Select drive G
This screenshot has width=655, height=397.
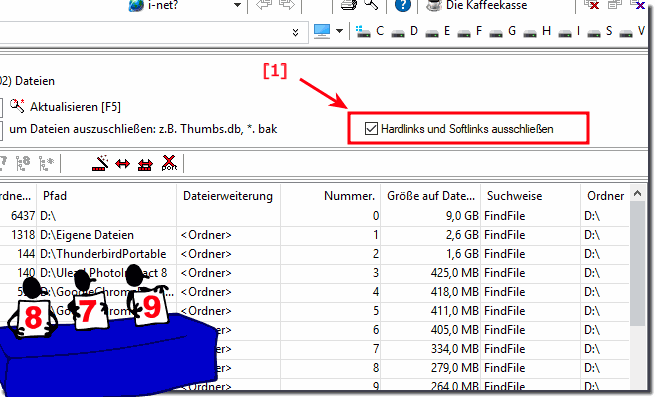click(503, 31)
